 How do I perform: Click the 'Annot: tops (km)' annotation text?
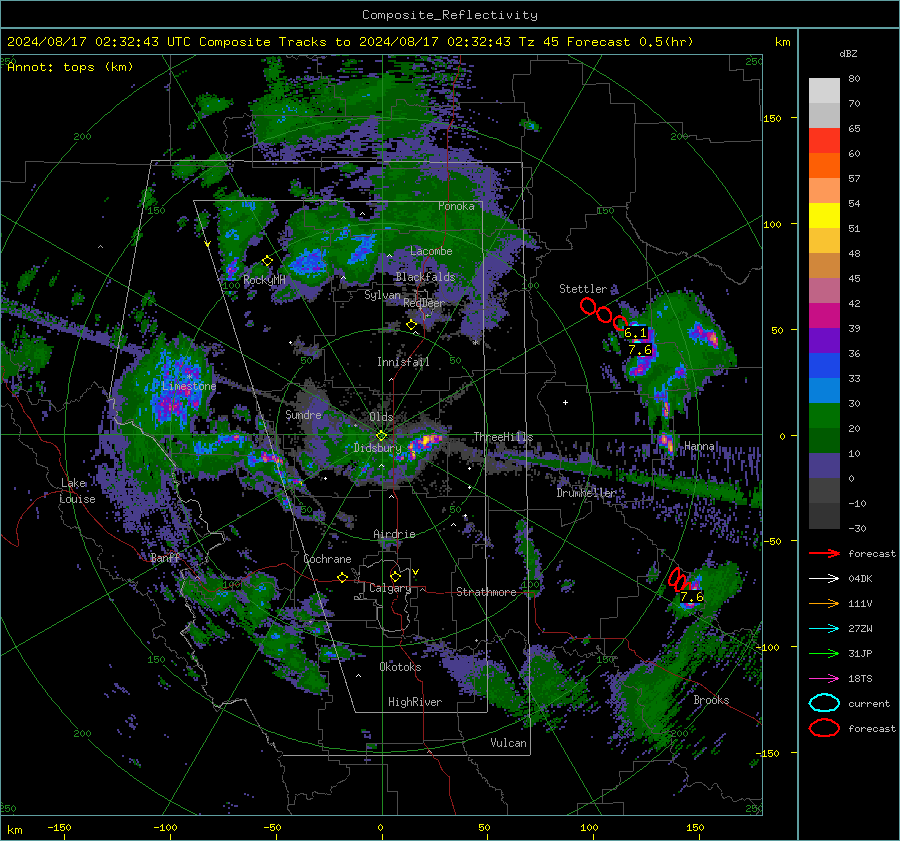(70, 67)
